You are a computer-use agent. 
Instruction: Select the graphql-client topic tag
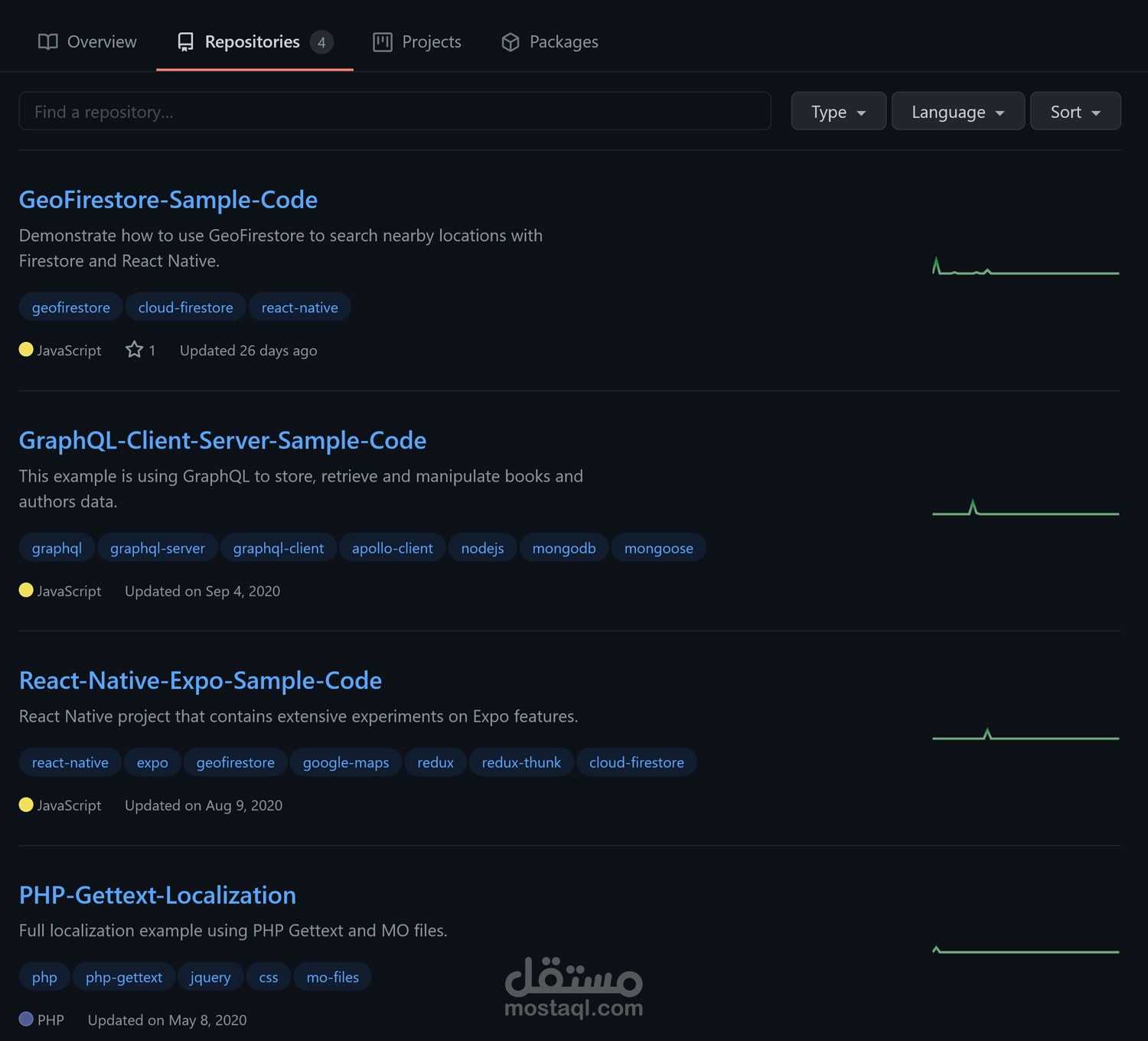[279, 548]
